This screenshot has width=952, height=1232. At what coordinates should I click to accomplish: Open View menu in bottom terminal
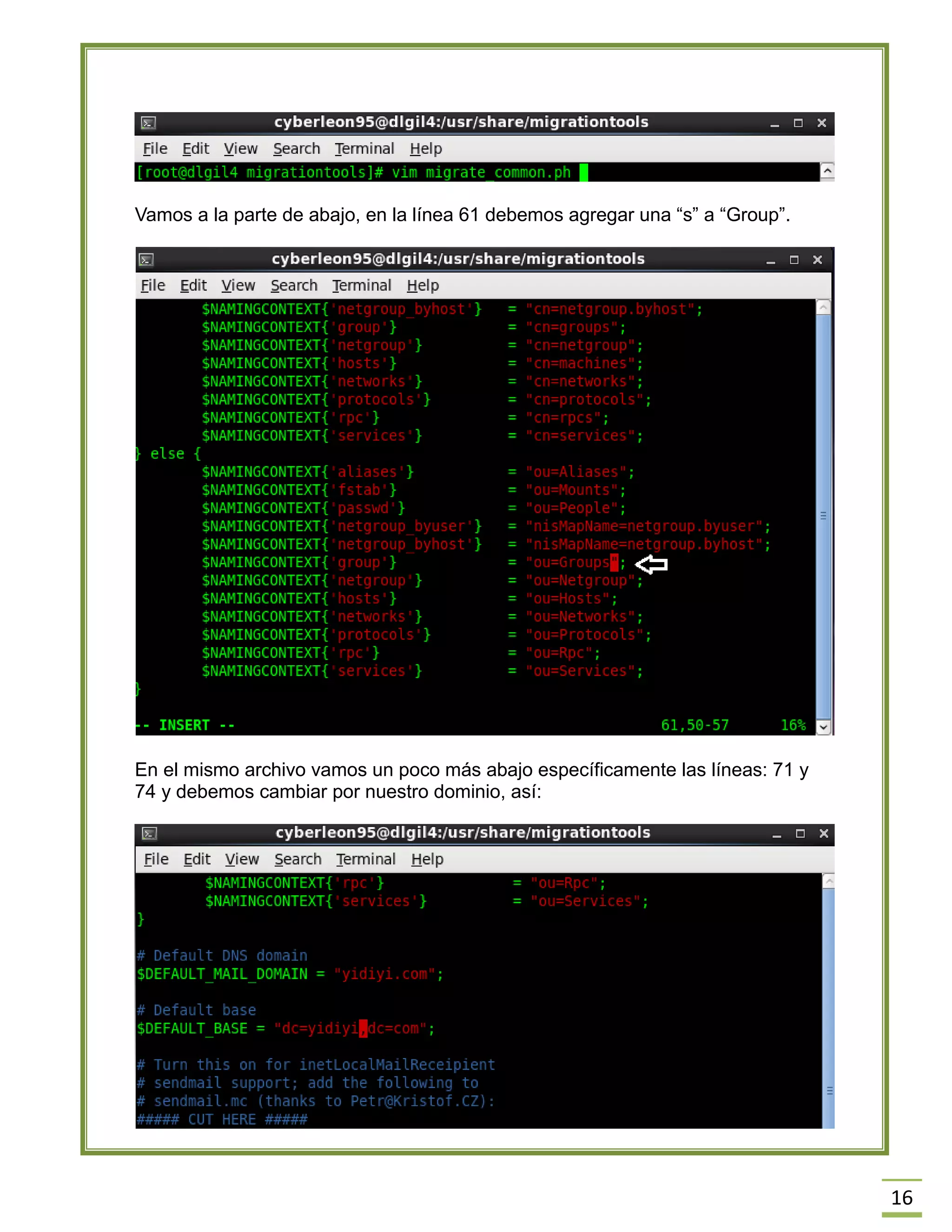pos(242,859)
